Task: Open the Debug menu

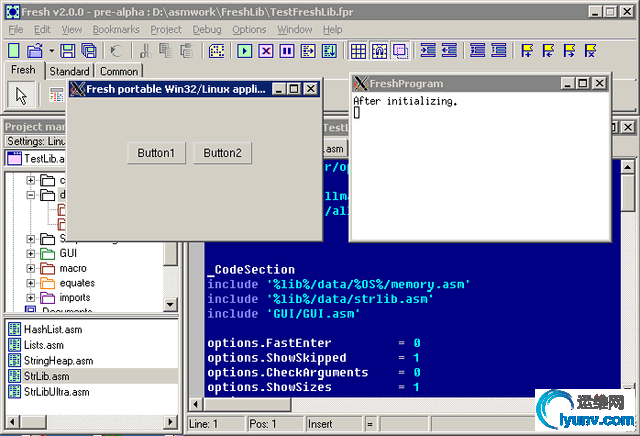Action: pyautogui.click(x=207, y=30)
